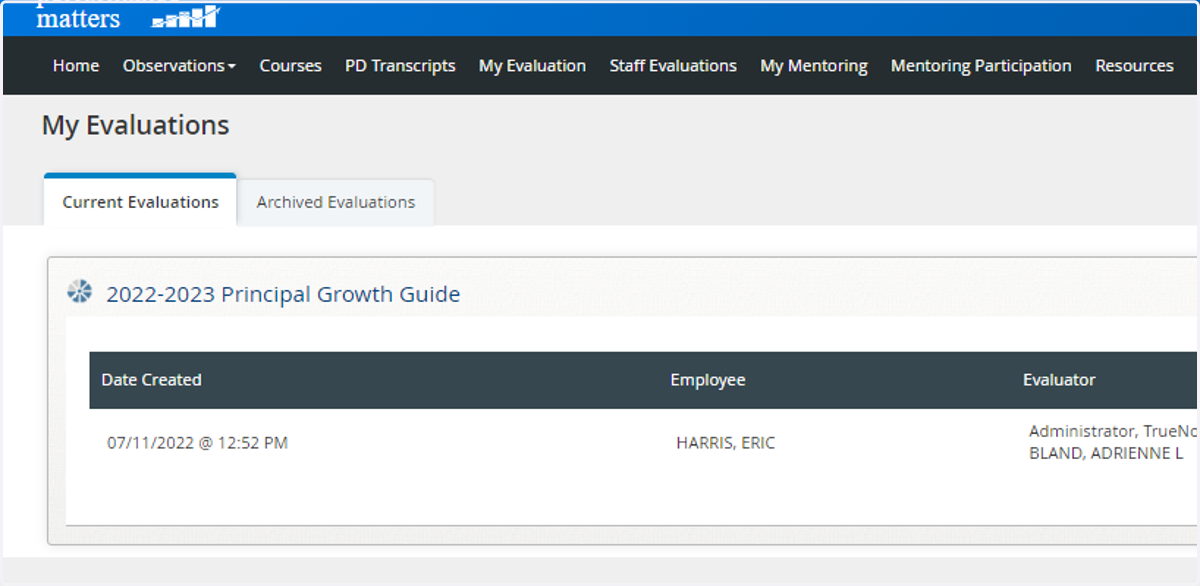Open the Resources menu item
The image size is (1200, 586).
coord(1134,66)
